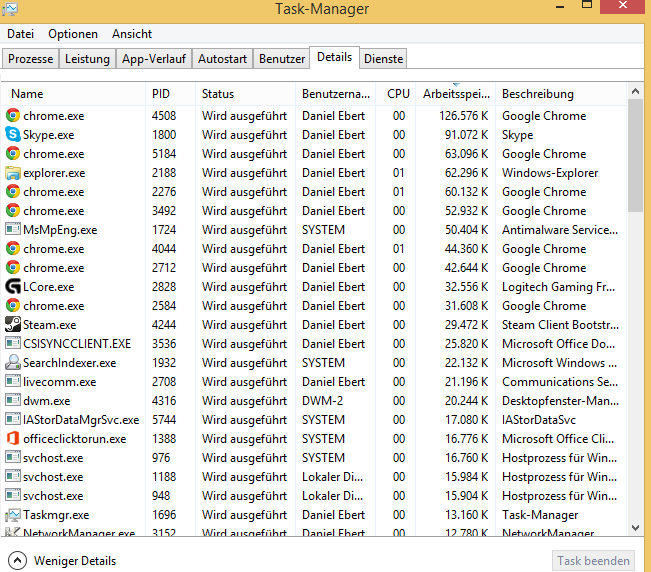This screenshot has height=572, width=651.
Task: Switch to the Autostart tab
Action: click(x=222, y=59)
